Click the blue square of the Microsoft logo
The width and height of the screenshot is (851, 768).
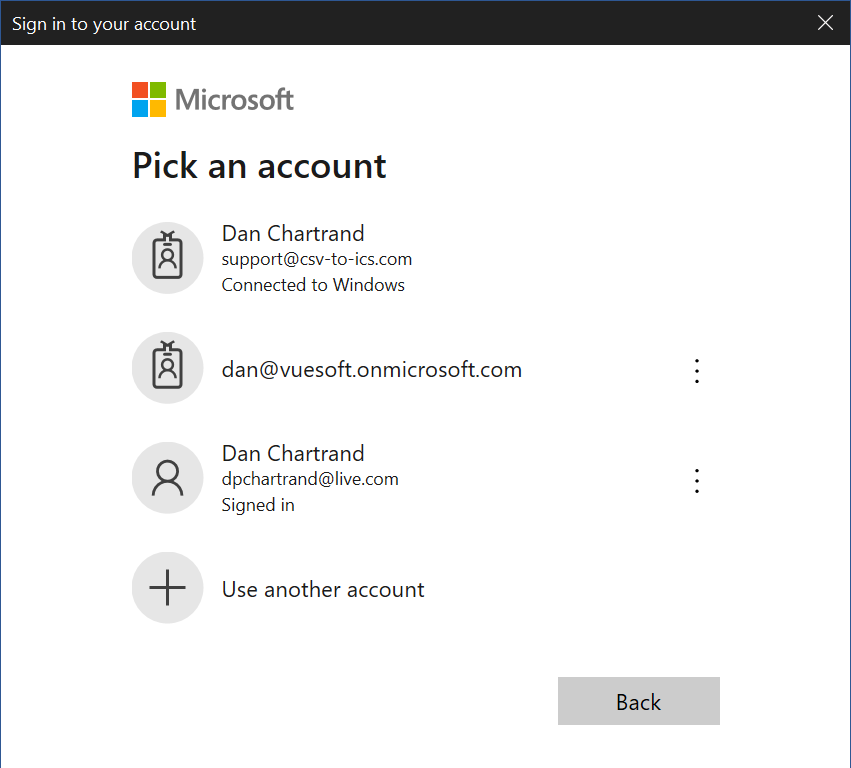(139, 106)
